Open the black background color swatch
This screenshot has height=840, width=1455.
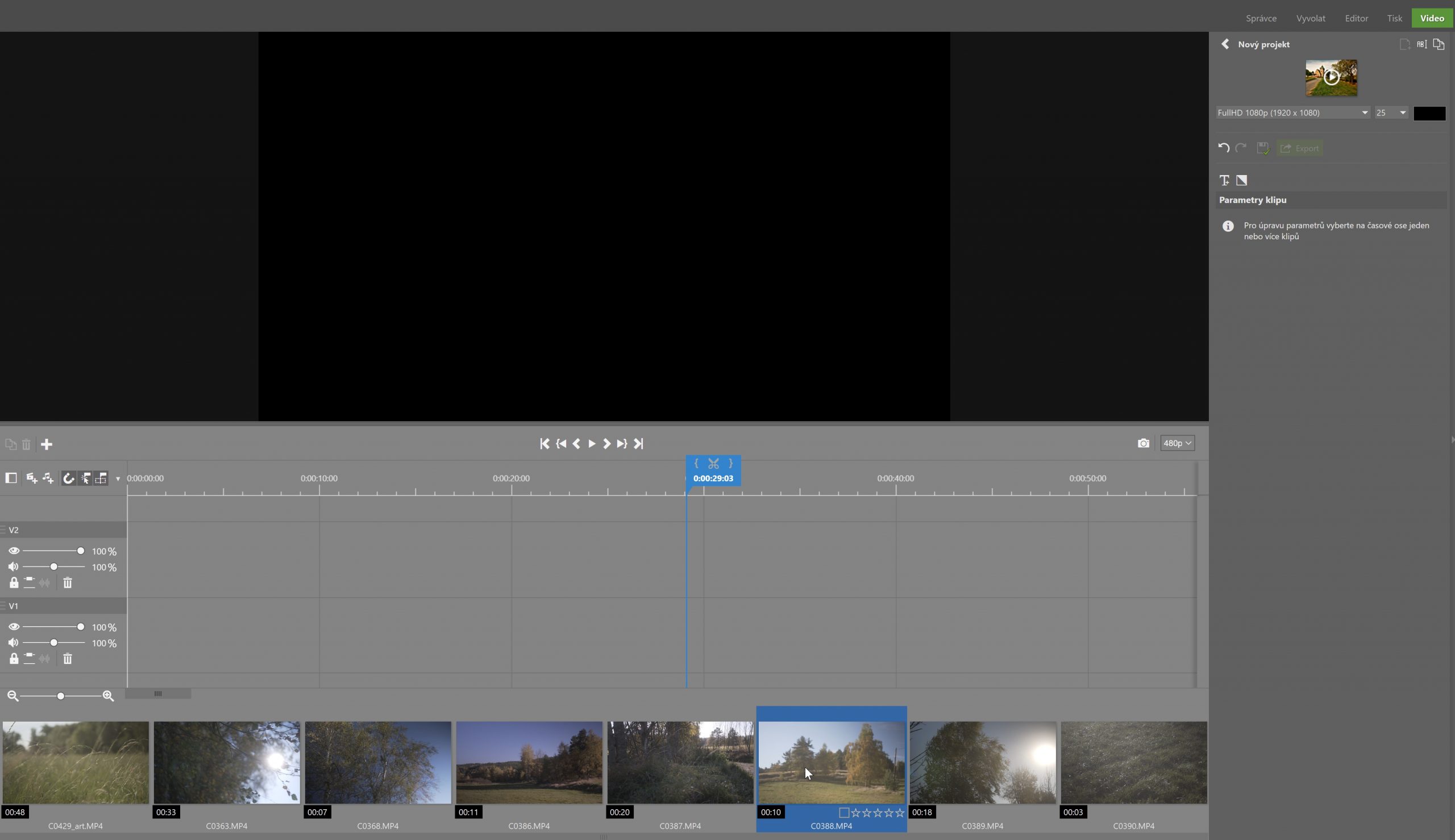1429,113
